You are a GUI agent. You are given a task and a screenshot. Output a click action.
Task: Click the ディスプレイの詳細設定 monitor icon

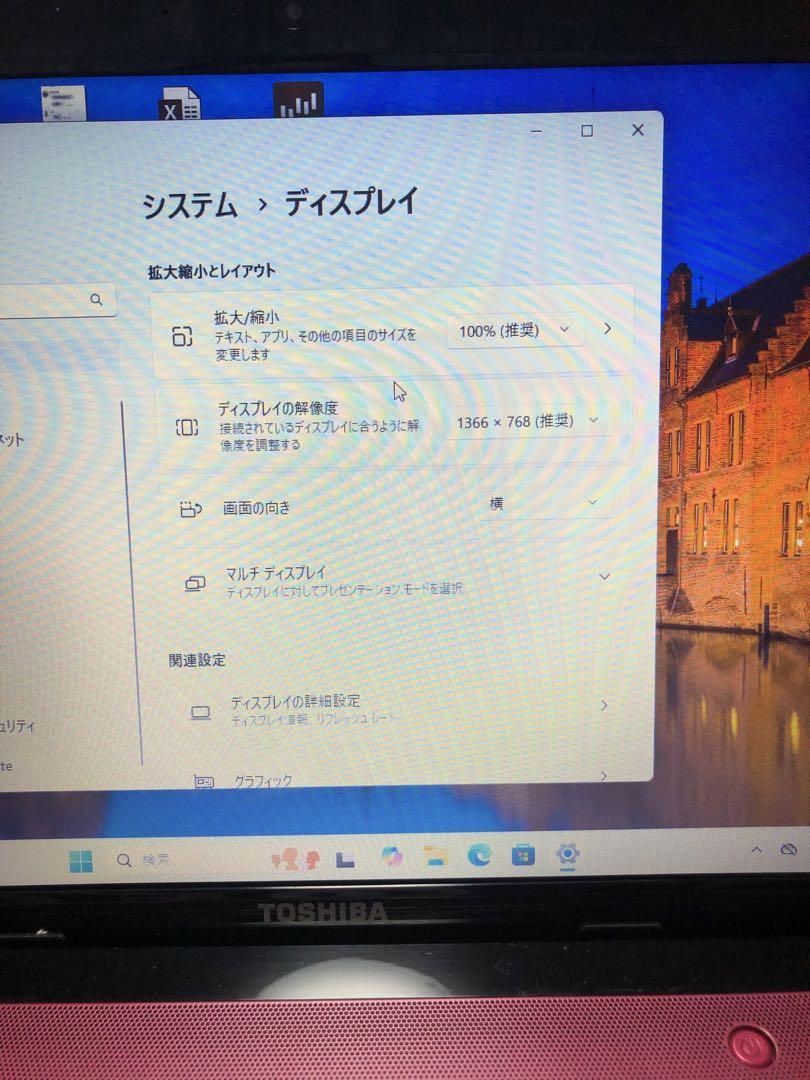(200, 713)
